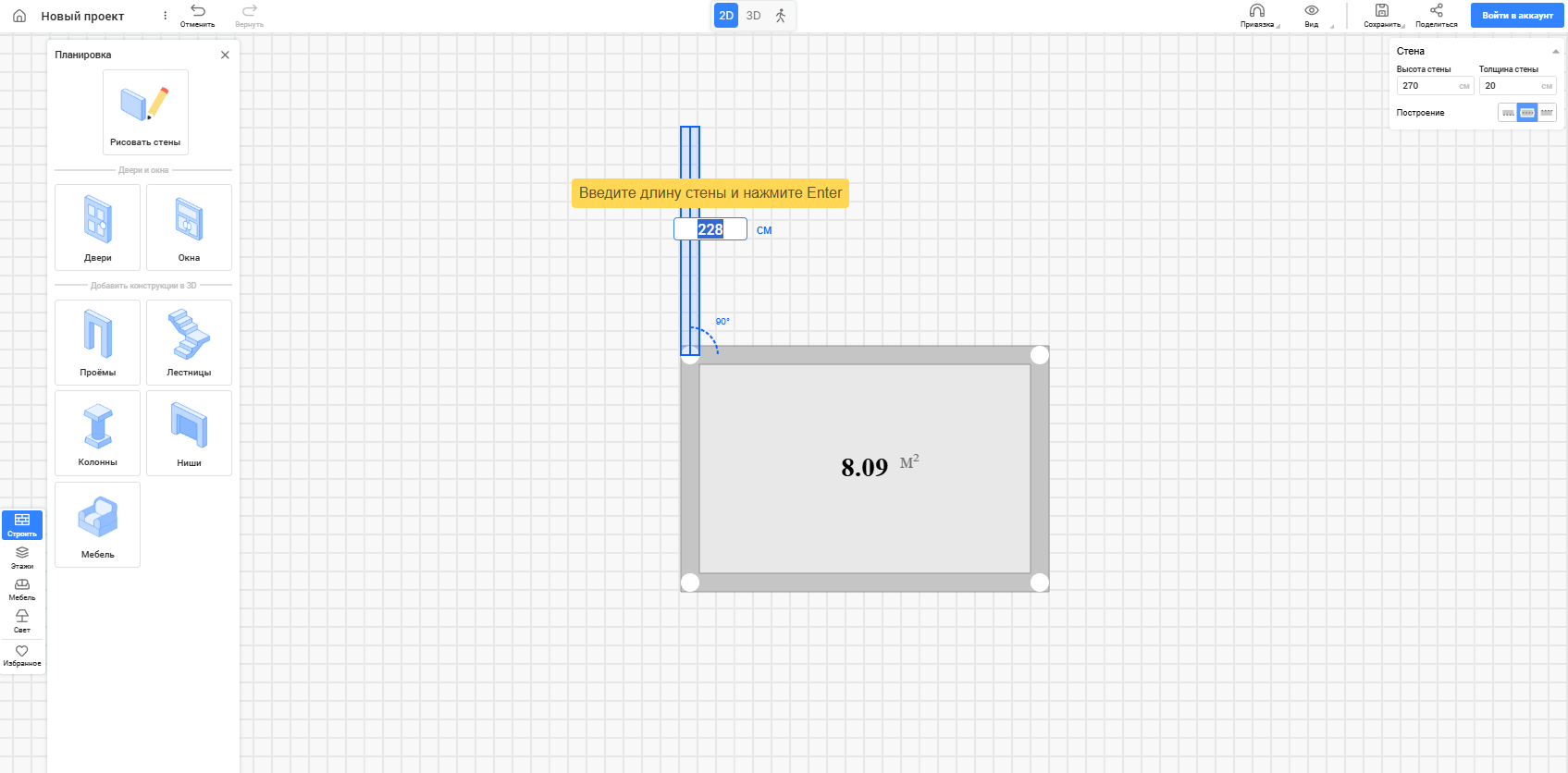Undo the last action with Отменить
1568x773 pixels.
pos(198,16)
